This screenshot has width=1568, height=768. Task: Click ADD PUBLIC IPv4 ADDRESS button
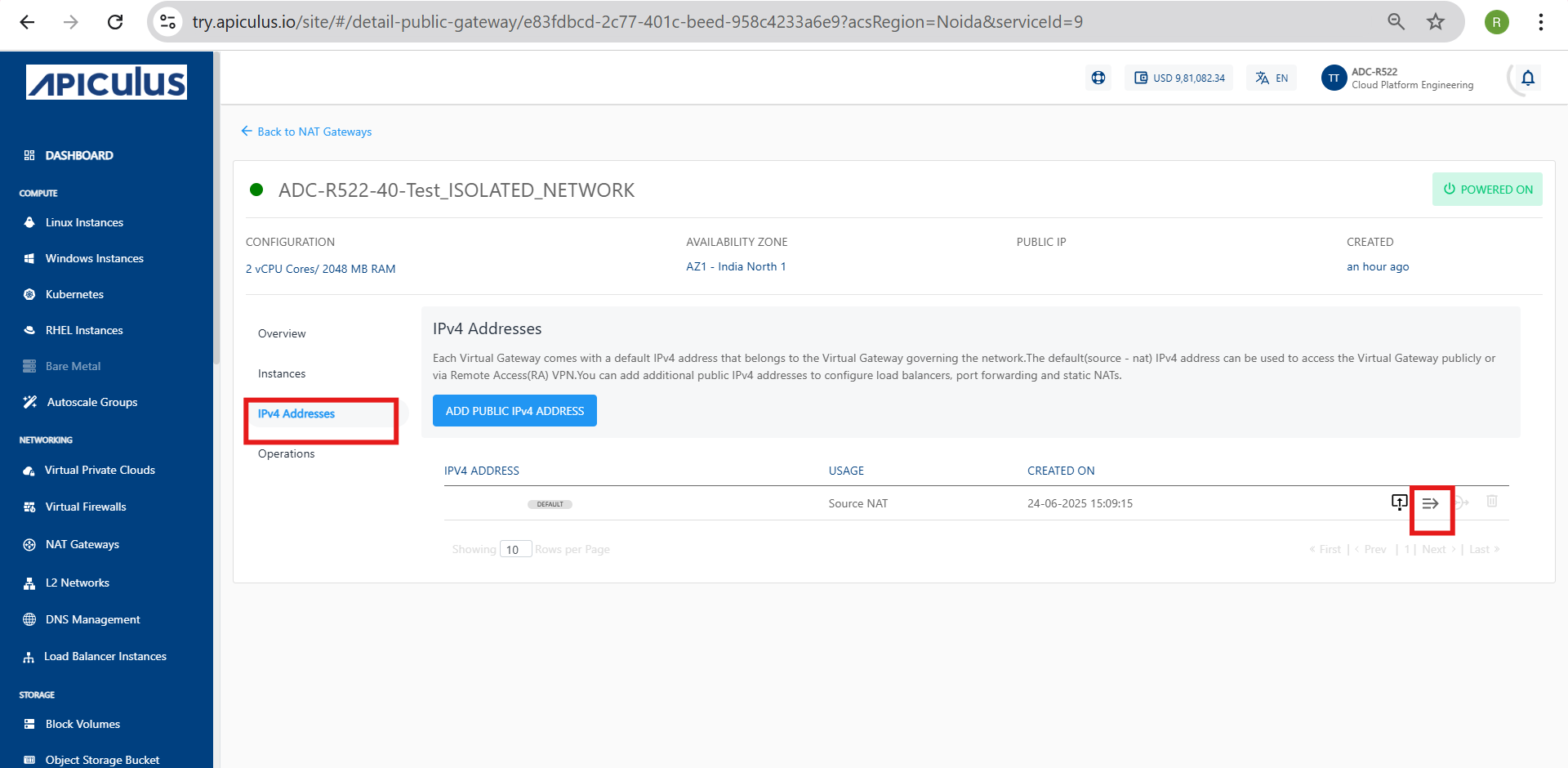[514, 411]
